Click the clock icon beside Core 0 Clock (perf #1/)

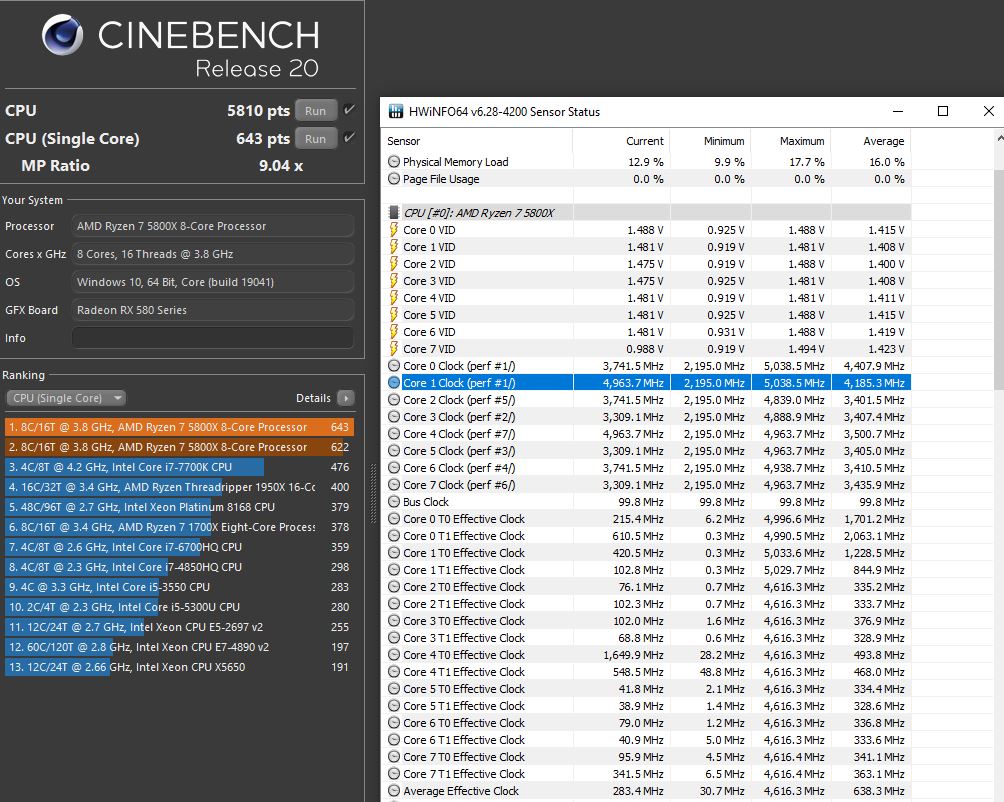coord(394,366)
